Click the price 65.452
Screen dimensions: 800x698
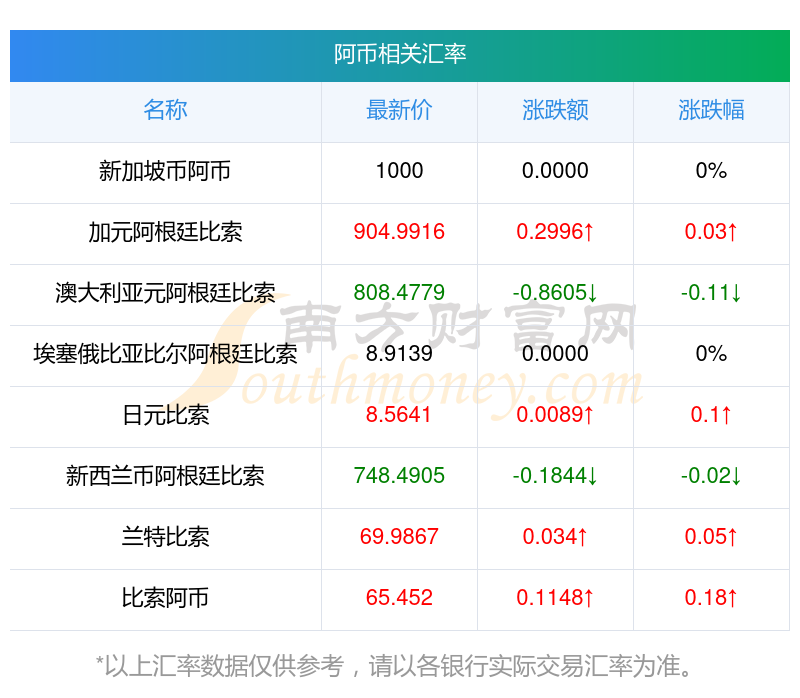[x=399, y=598]
